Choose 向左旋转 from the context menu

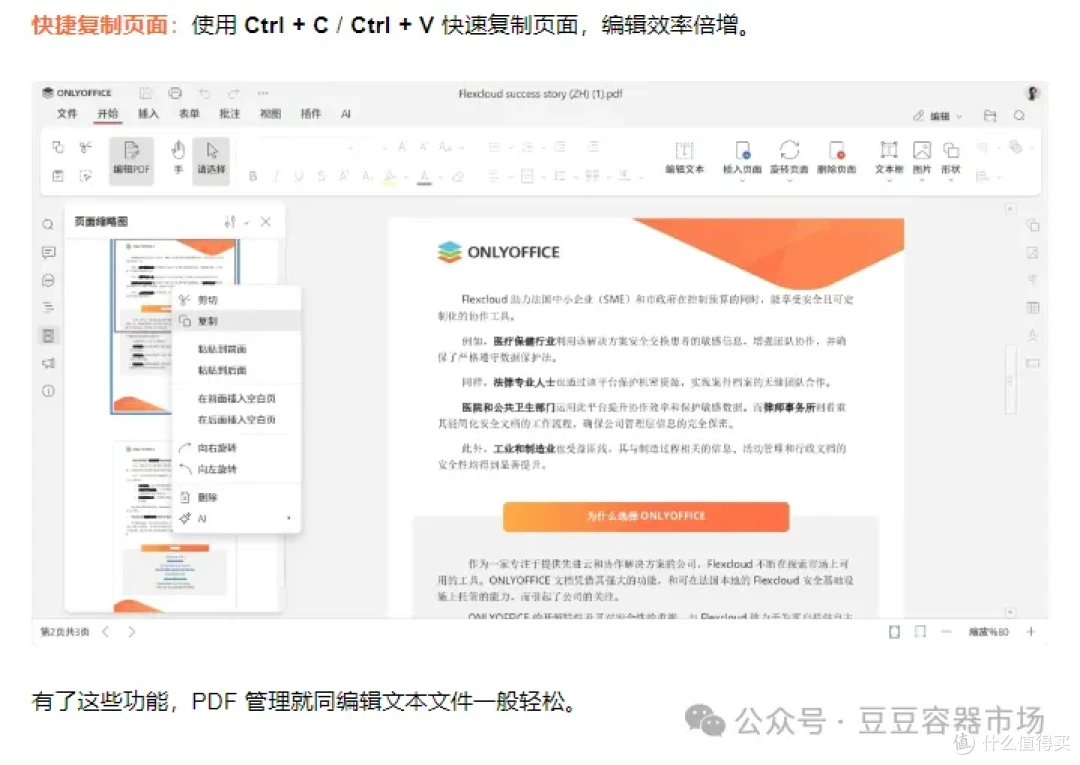236,470
